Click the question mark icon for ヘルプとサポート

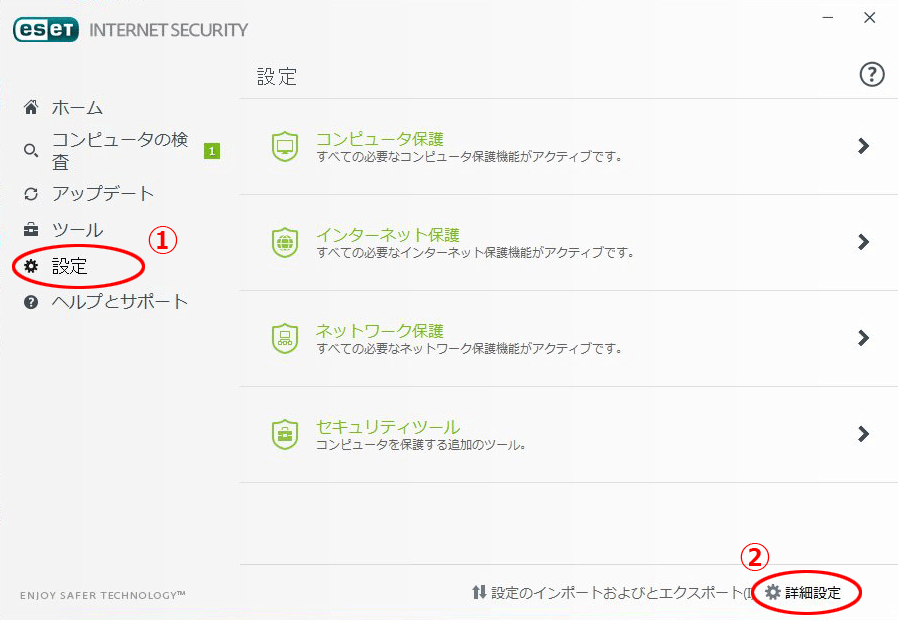(31, 302)
